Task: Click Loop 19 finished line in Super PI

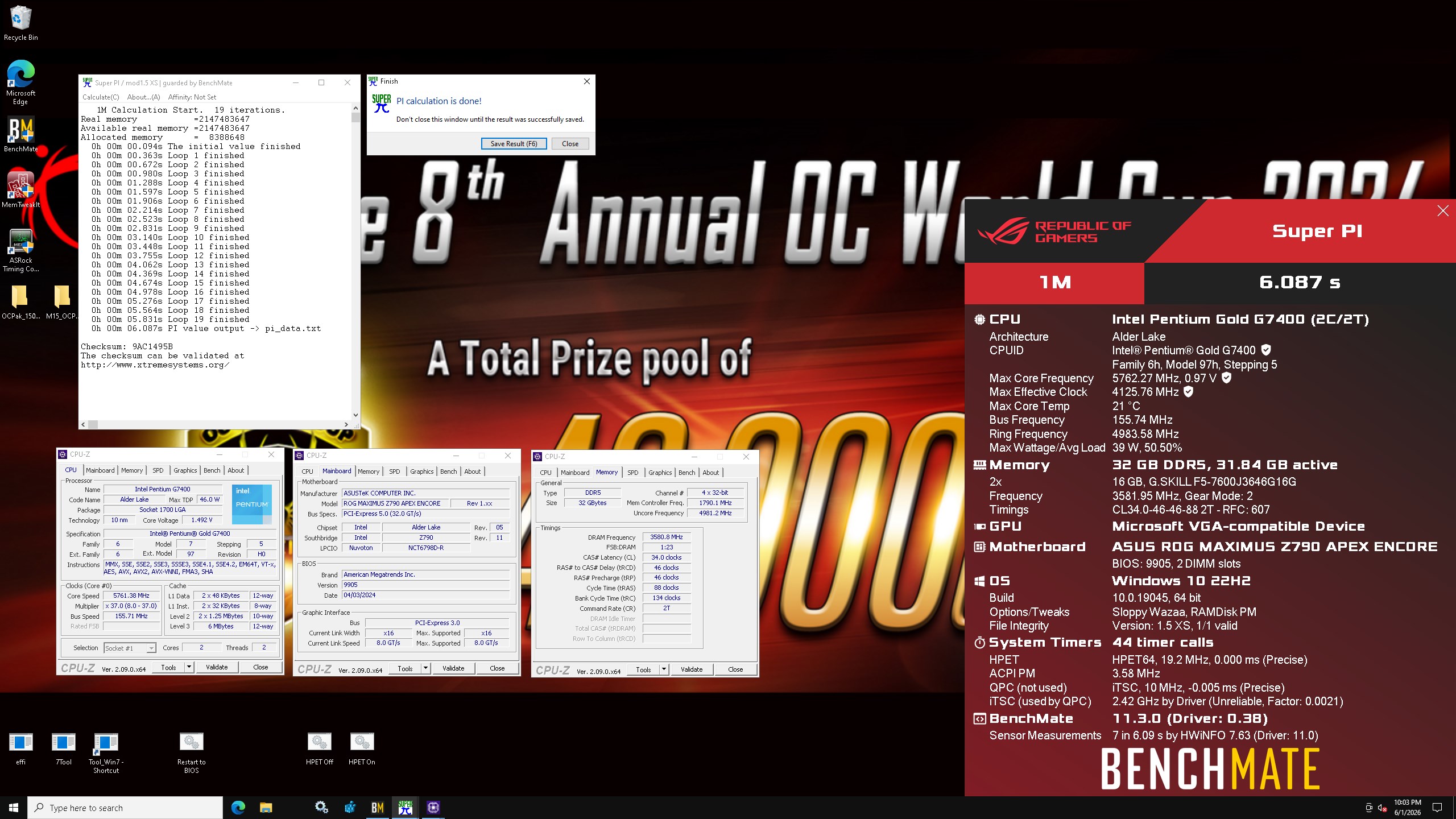Action: pyautogui.click(x=171, y=319)
